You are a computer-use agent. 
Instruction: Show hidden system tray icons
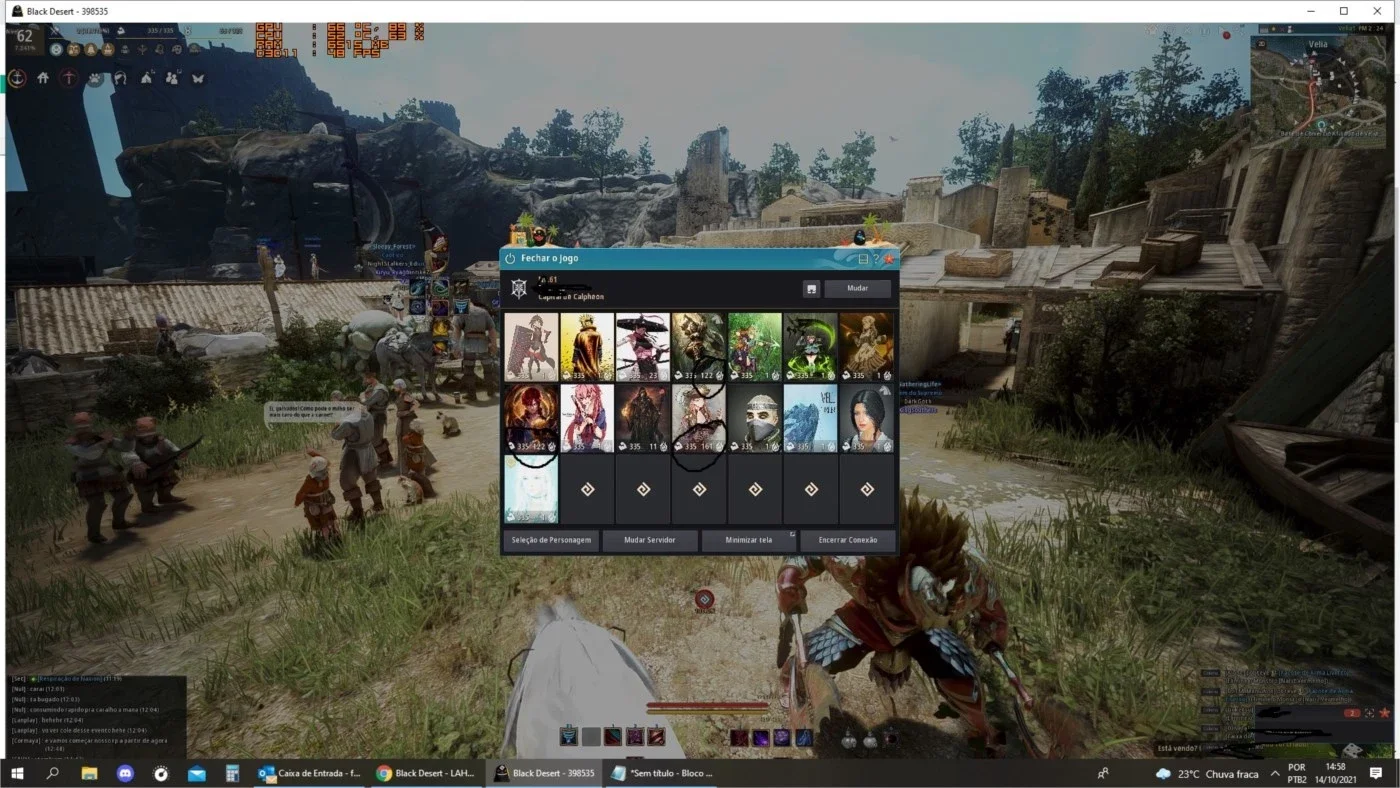(x=1275, y=773)
